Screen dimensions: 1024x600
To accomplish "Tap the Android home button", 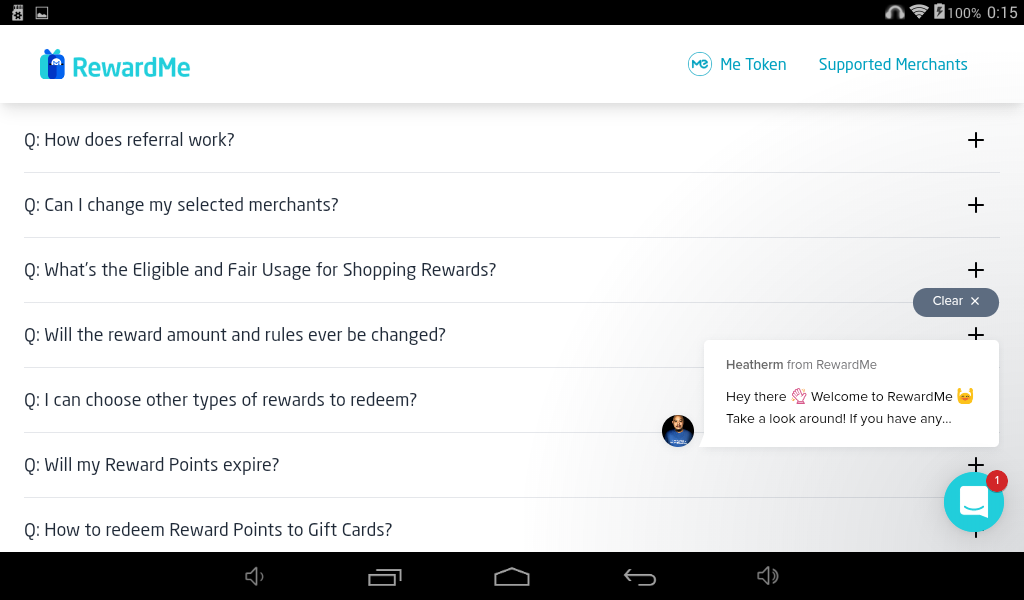I will click(512, 576).
